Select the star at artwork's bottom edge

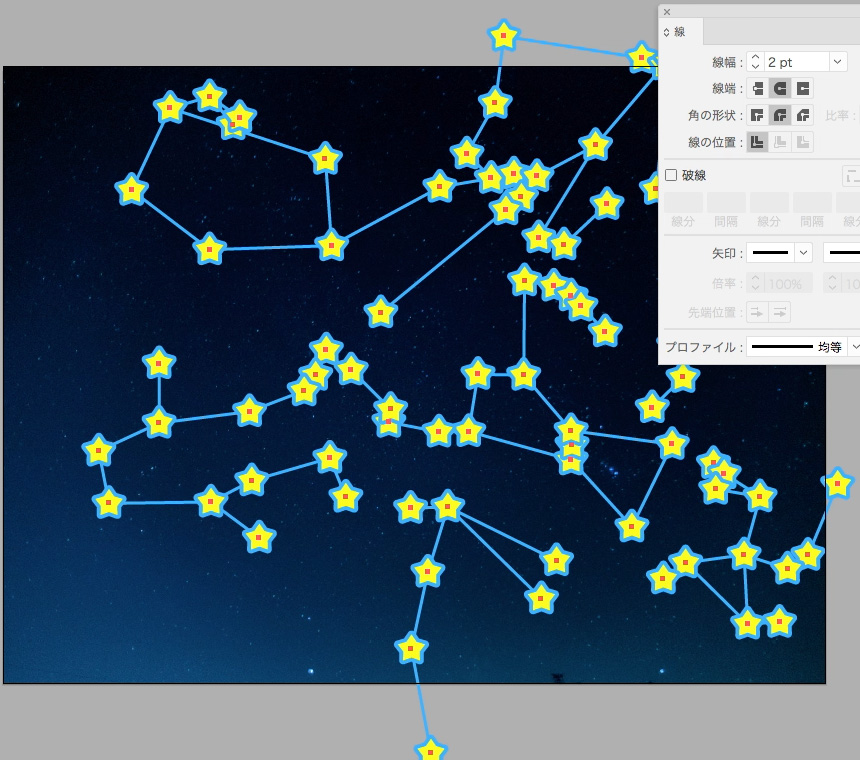tap(430, 750)
